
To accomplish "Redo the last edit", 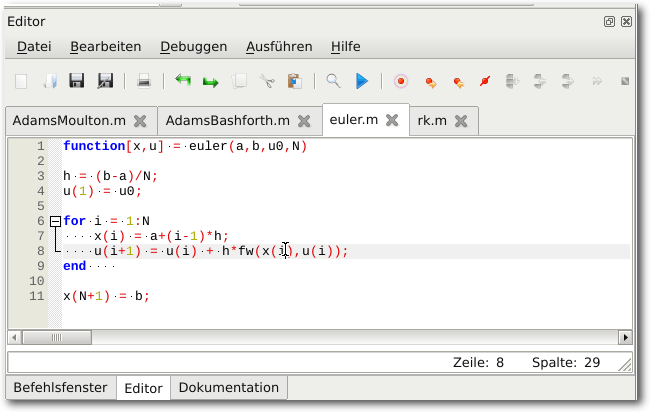I will coord(211,82).
